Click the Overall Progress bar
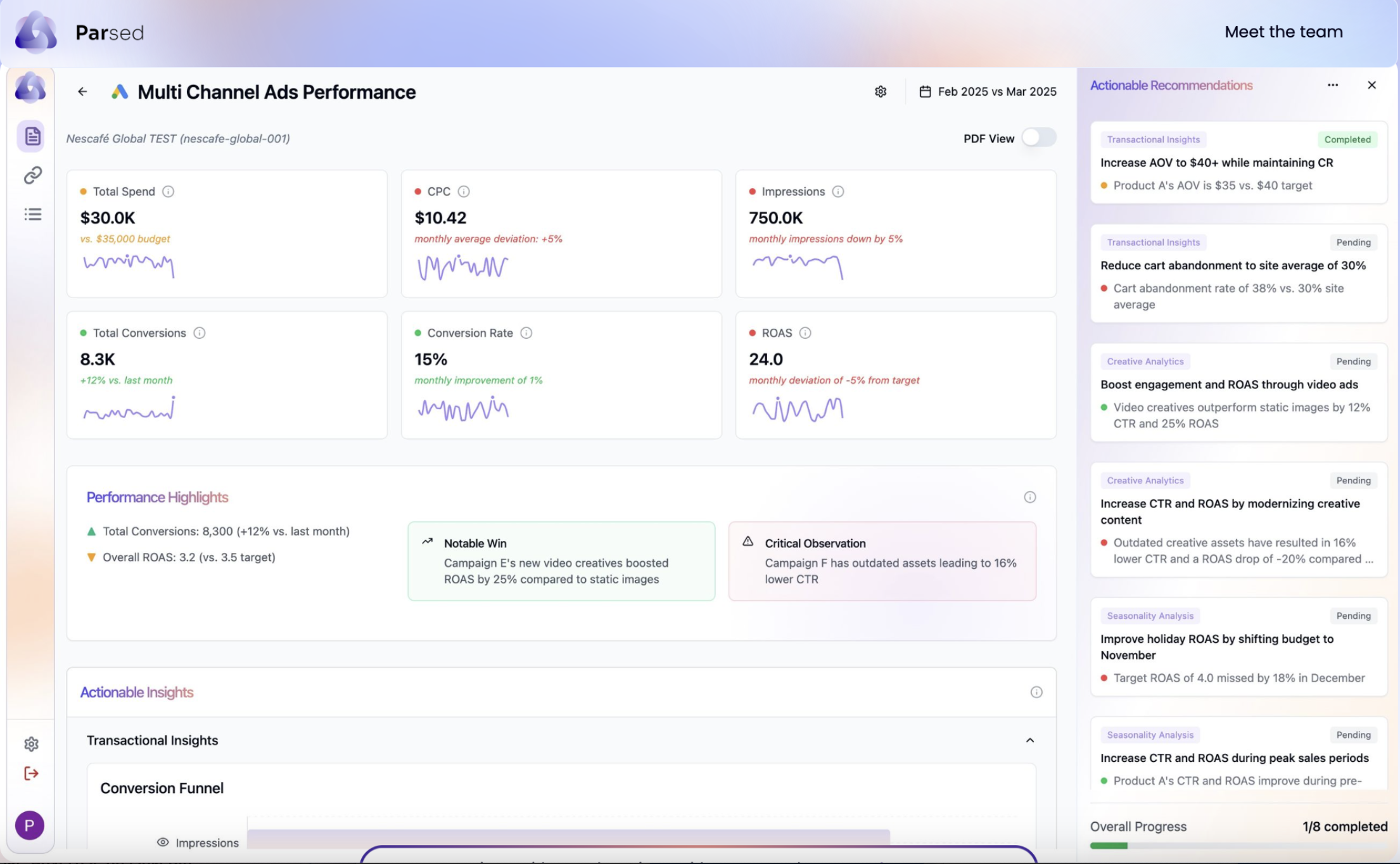Image resolution: width=1400 pixels, height=864 pixels. (1238, 846)
